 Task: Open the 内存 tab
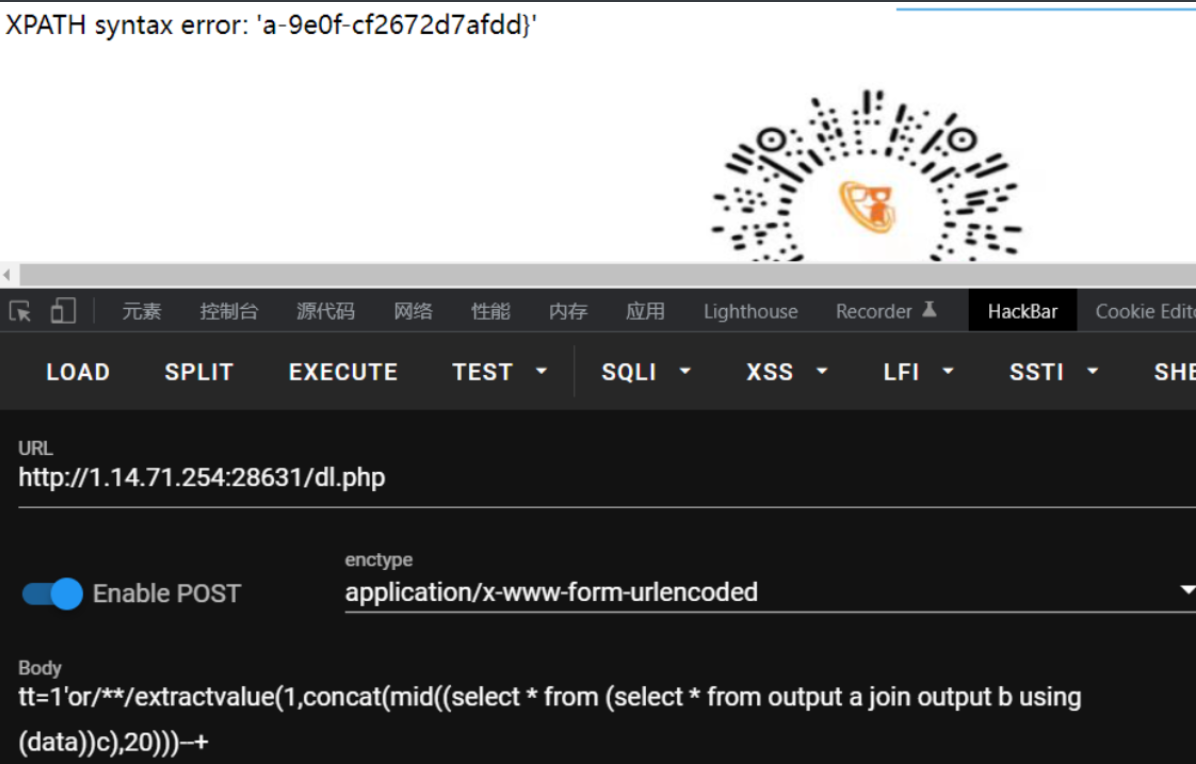coord(568,311)
